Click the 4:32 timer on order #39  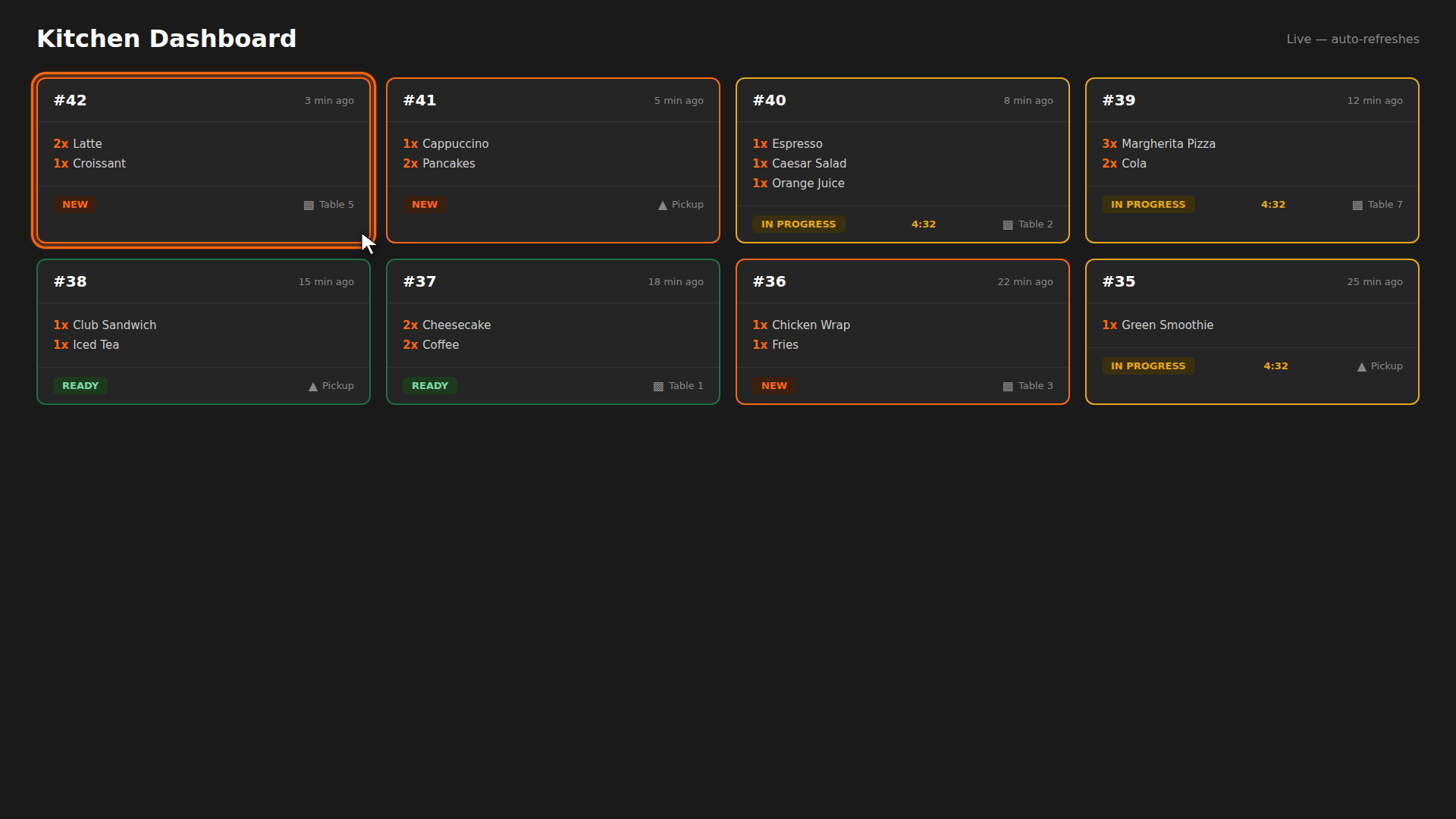(x=1272, y=205)
